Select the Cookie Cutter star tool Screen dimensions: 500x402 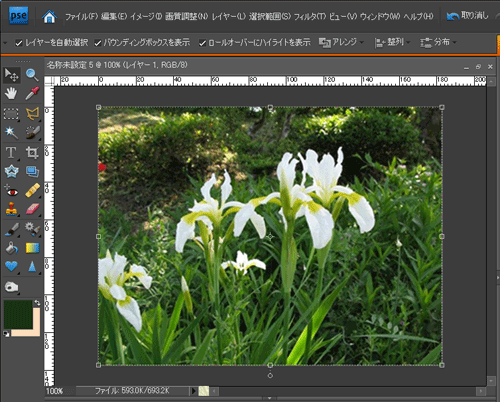point(11,172)
